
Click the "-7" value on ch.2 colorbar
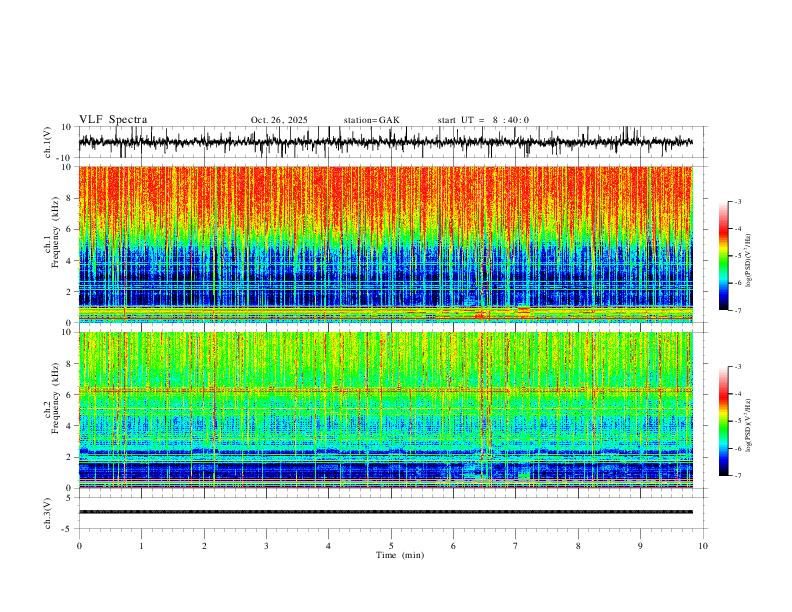click(738, 476)
